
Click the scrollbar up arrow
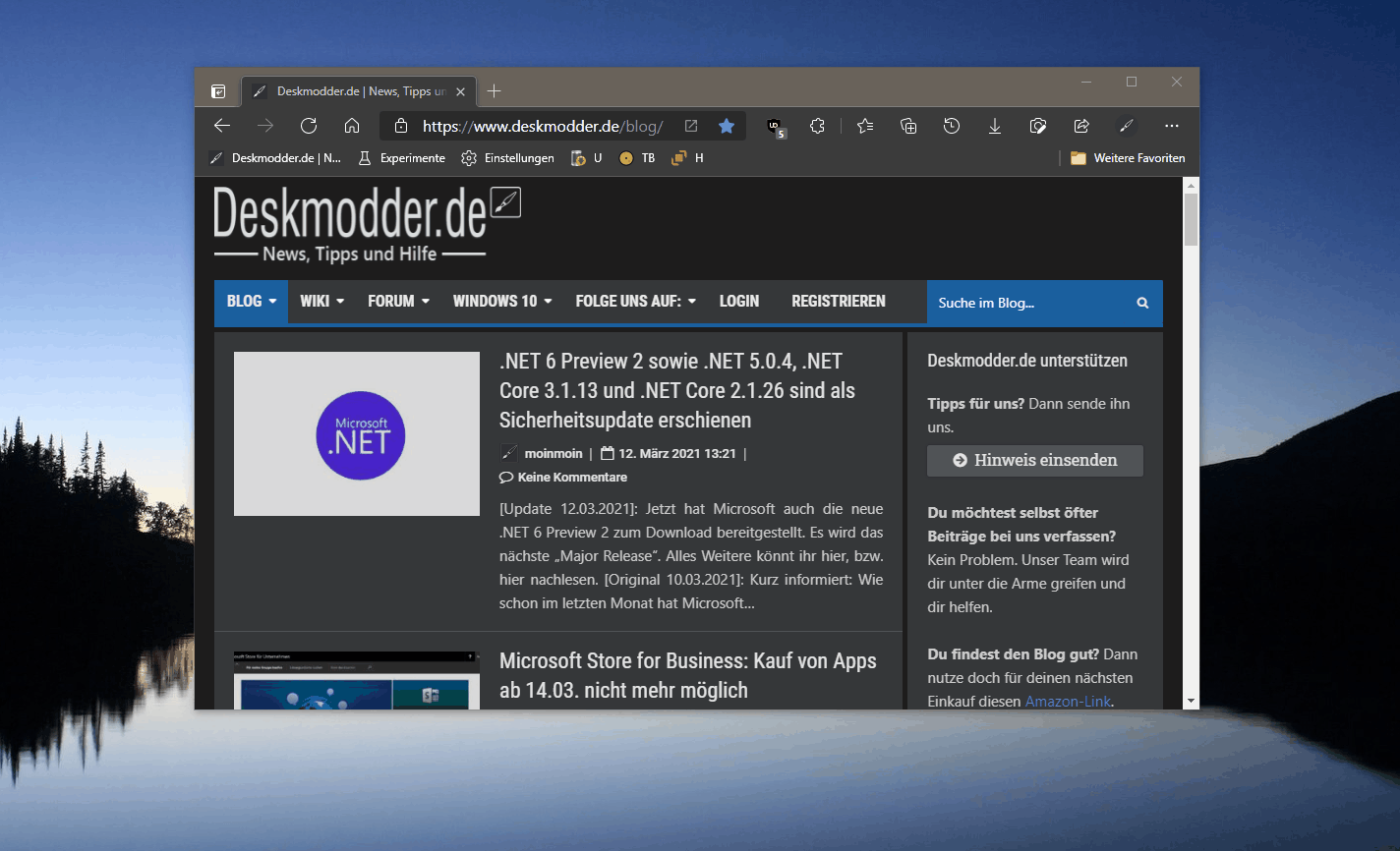pos(1191,186)
